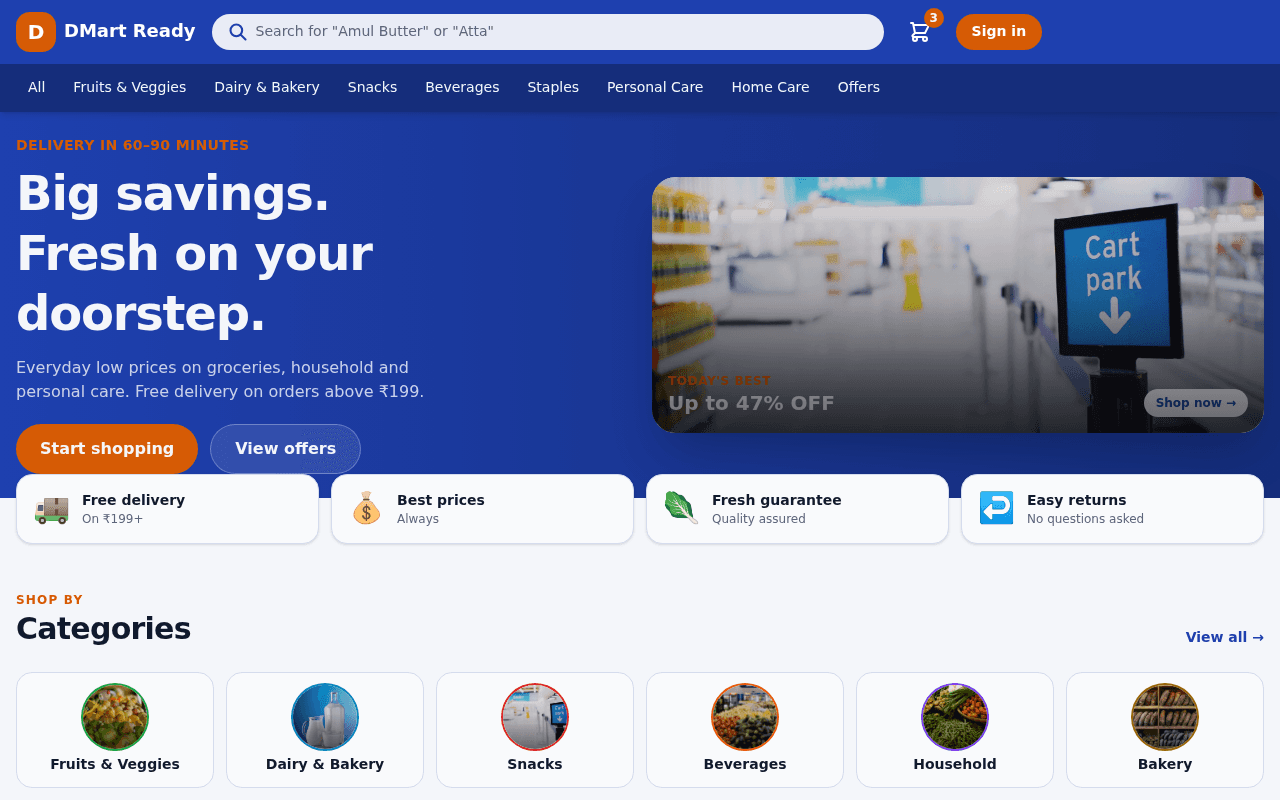Follow the View all categories link
This screenshot has width=1280, height=800.
click(x=1225, y=637)
